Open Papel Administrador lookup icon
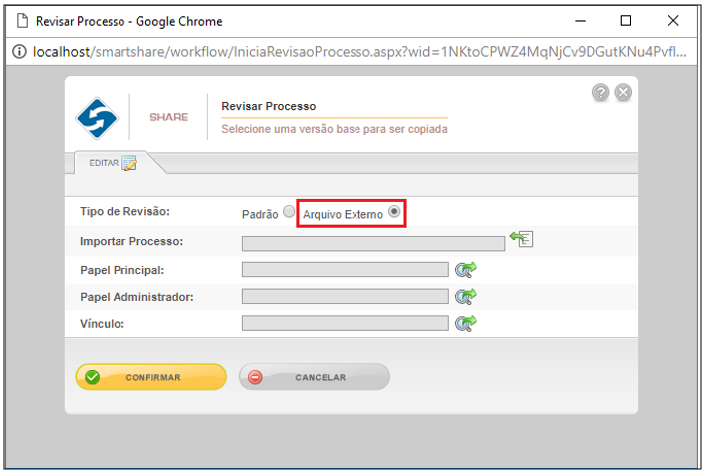Viewport: 703px width, 474px height. pos(466,296)
